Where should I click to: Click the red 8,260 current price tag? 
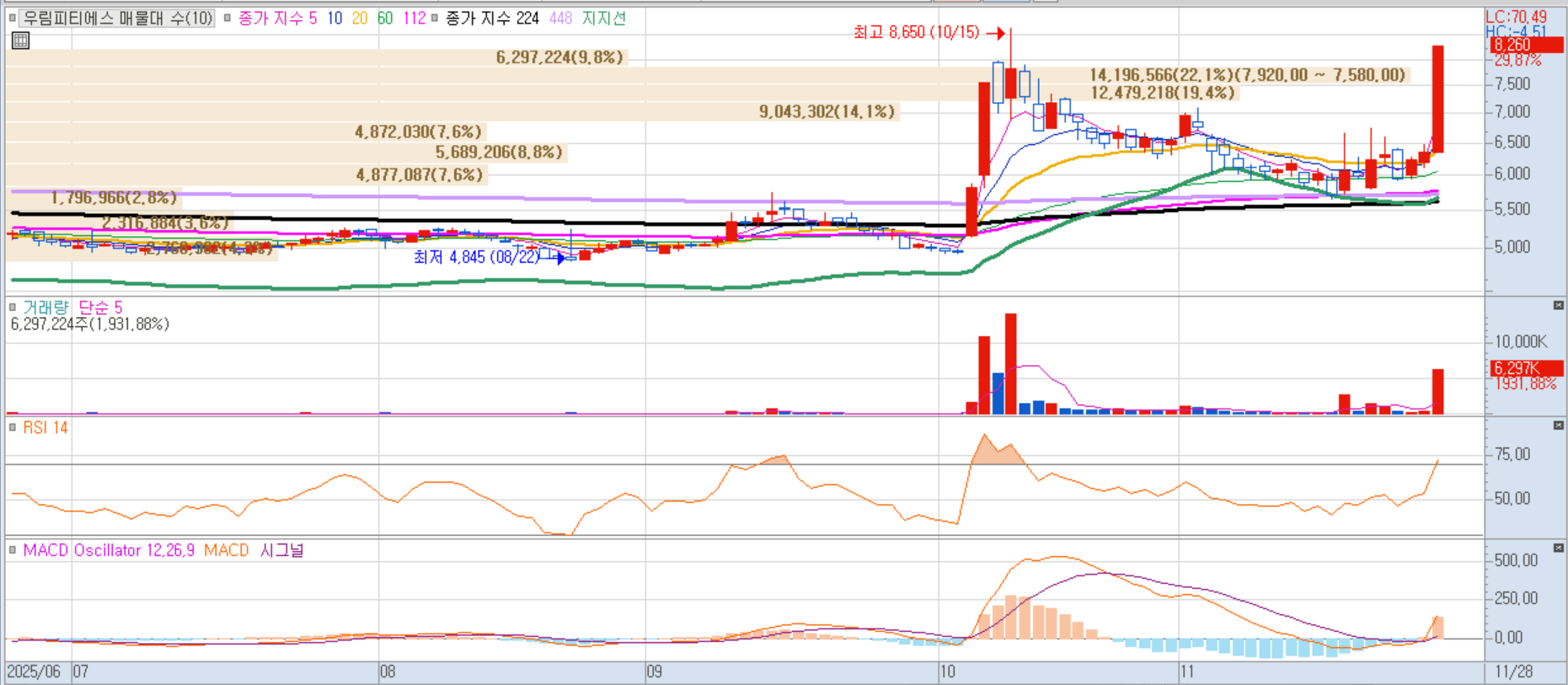1526,45
